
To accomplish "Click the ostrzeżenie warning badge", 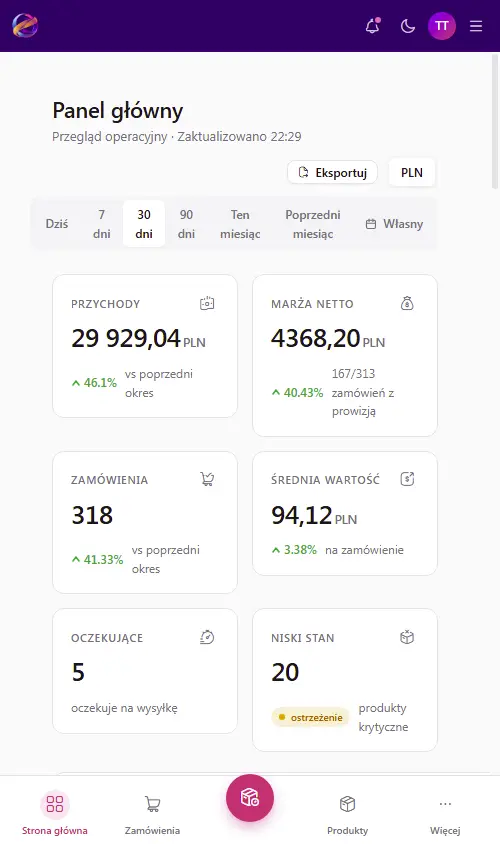I will (311, 718).
